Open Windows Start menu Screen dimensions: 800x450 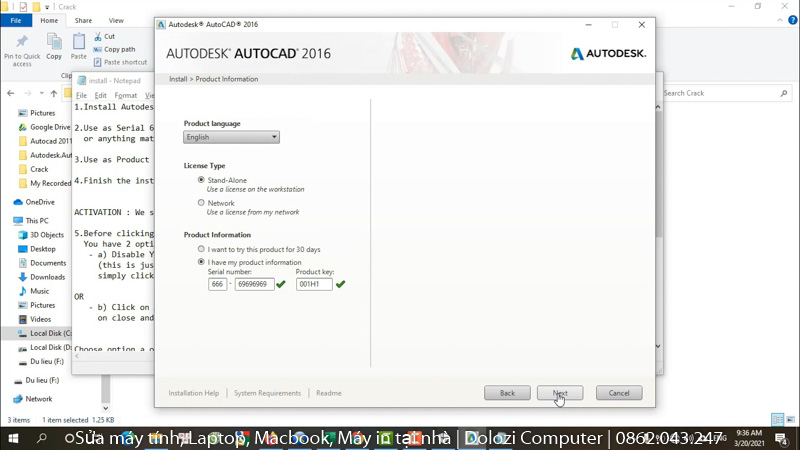coord(14,439)
